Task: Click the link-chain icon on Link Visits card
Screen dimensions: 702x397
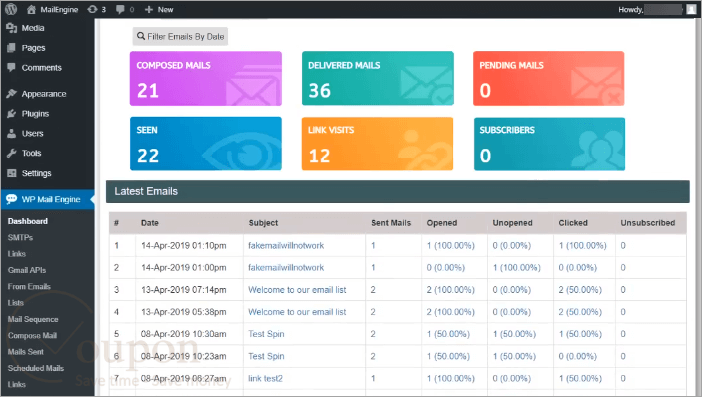Action: click(424, 150)
